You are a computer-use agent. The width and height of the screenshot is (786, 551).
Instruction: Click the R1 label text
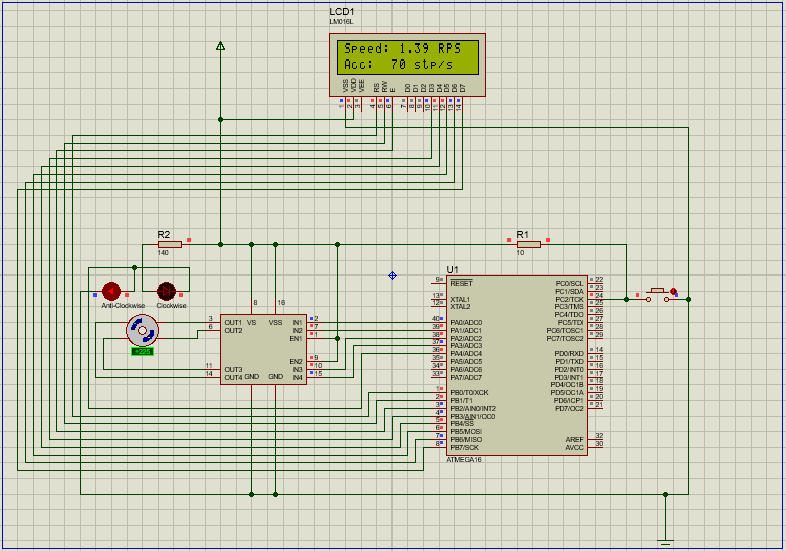point(522,234)
